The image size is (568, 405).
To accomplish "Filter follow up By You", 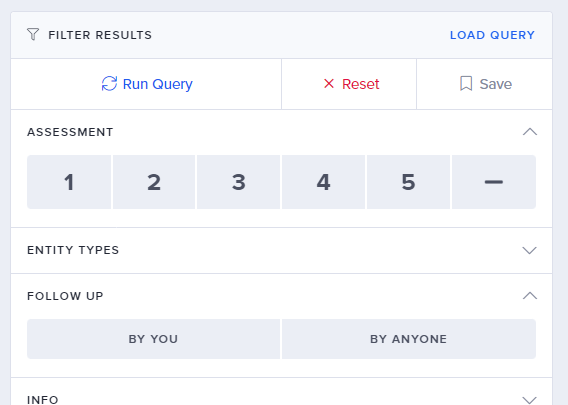I will pyautogui.click(x=153, y=339).
